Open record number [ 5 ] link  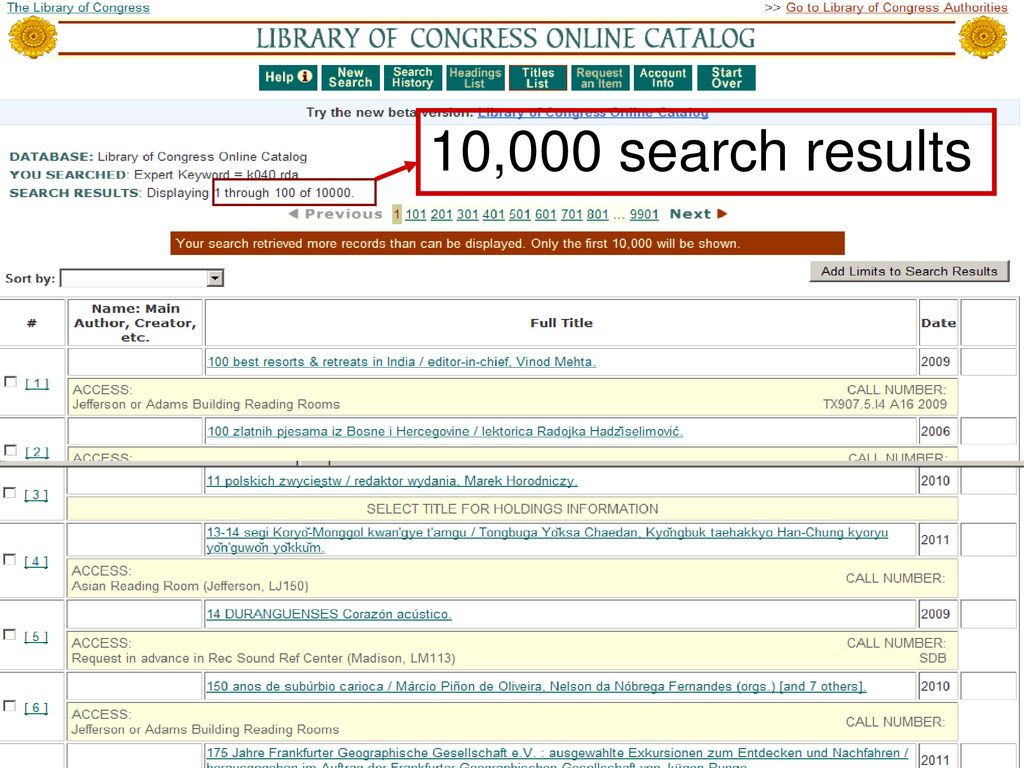pos(37,637)
